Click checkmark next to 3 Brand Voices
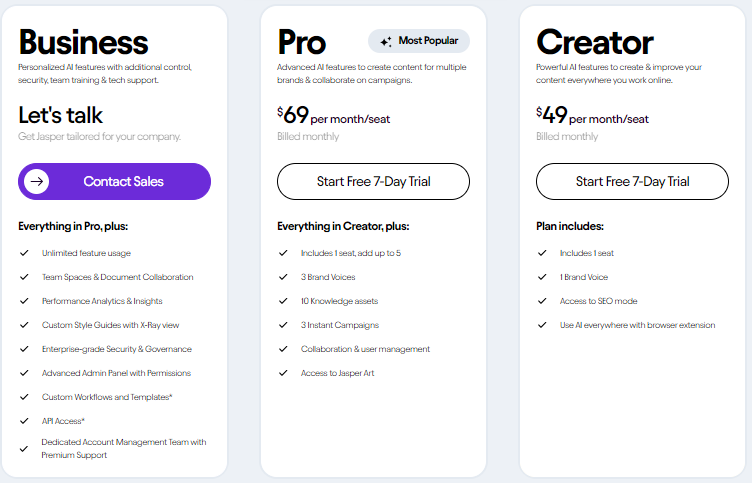The image size is (752, 483). [x=282, y=277]
